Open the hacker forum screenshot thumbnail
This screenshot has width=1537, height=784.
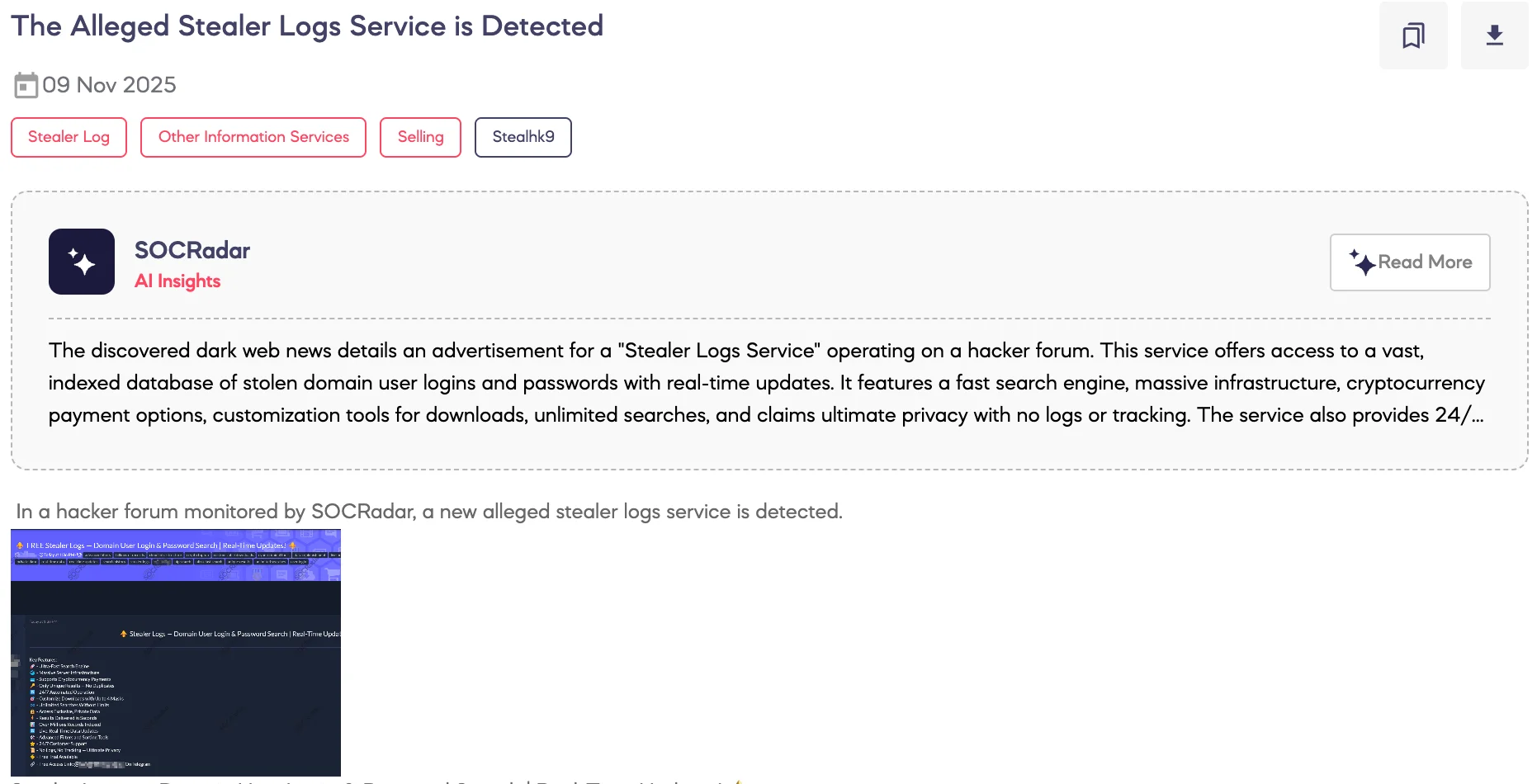(176, 652)
